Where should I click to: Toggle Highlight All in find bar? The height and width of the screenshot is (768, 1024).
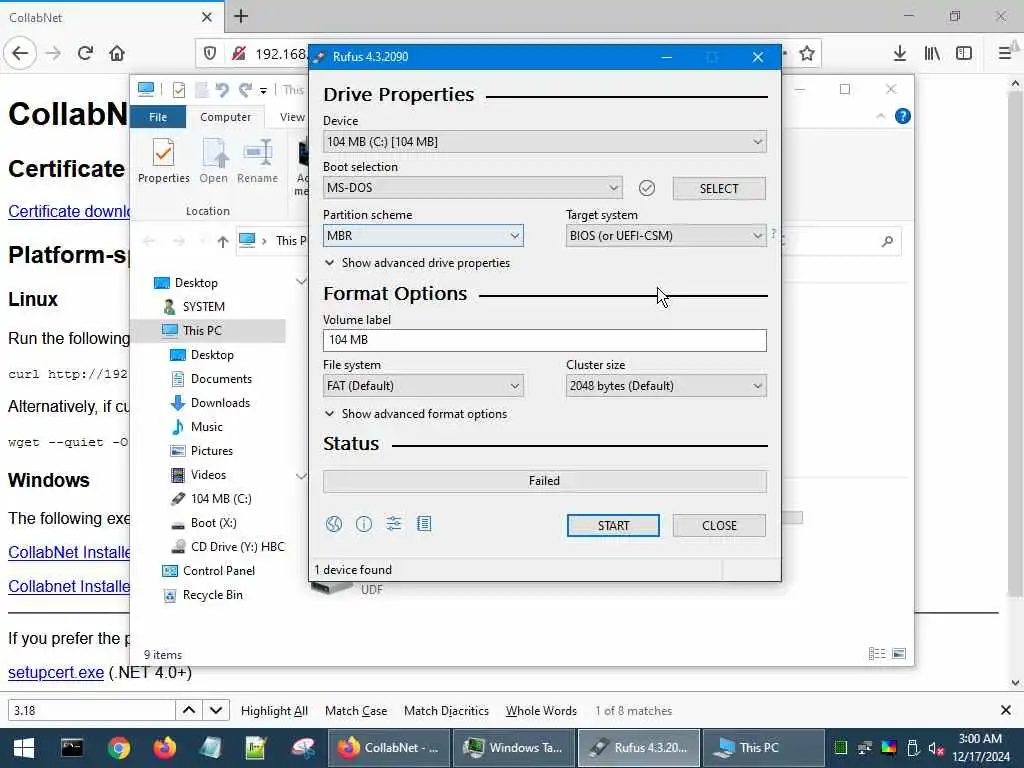(274, 711)
